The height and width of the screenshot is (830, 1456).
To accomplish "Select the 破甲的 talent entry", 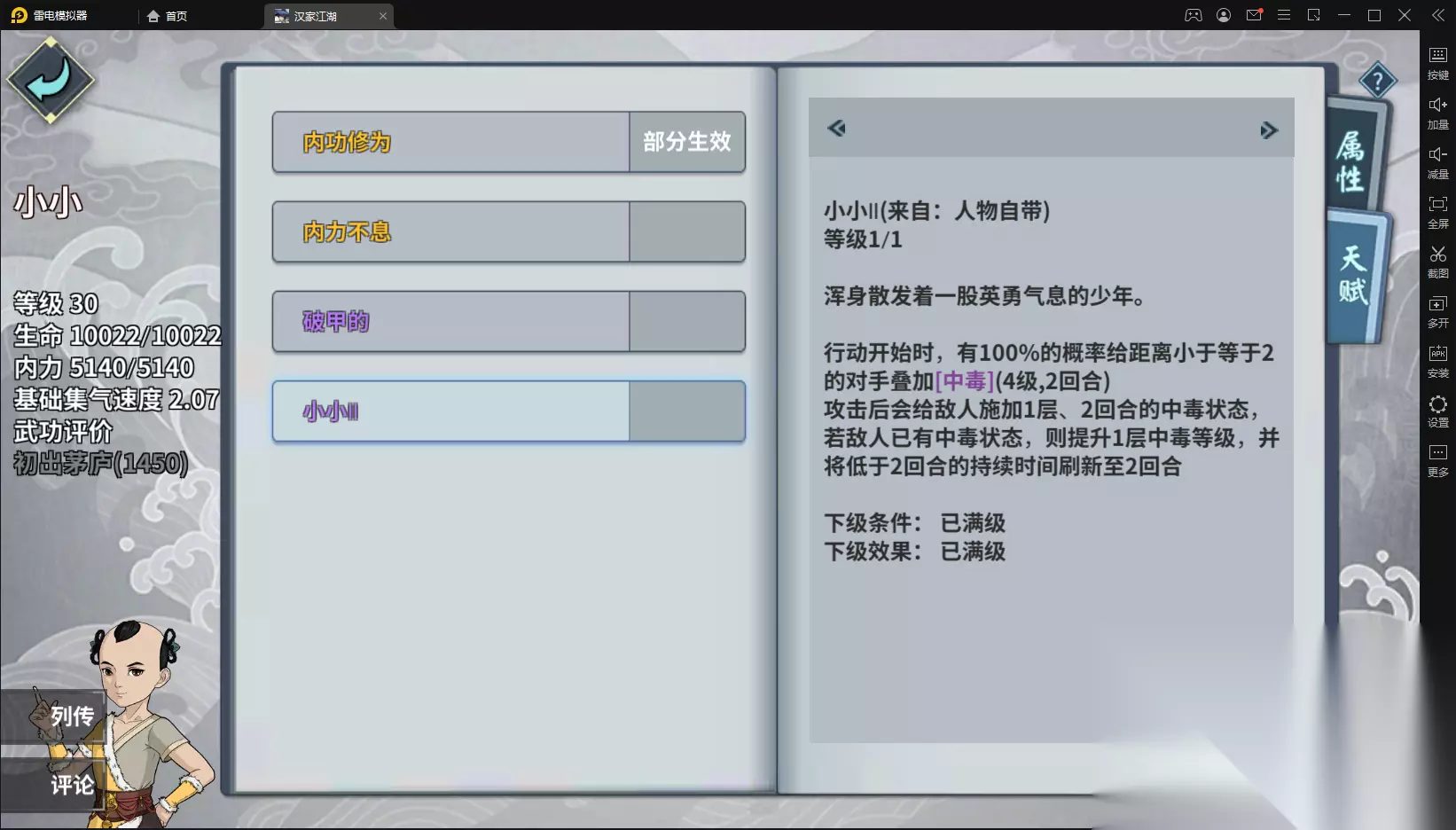I will click(508, 321).
